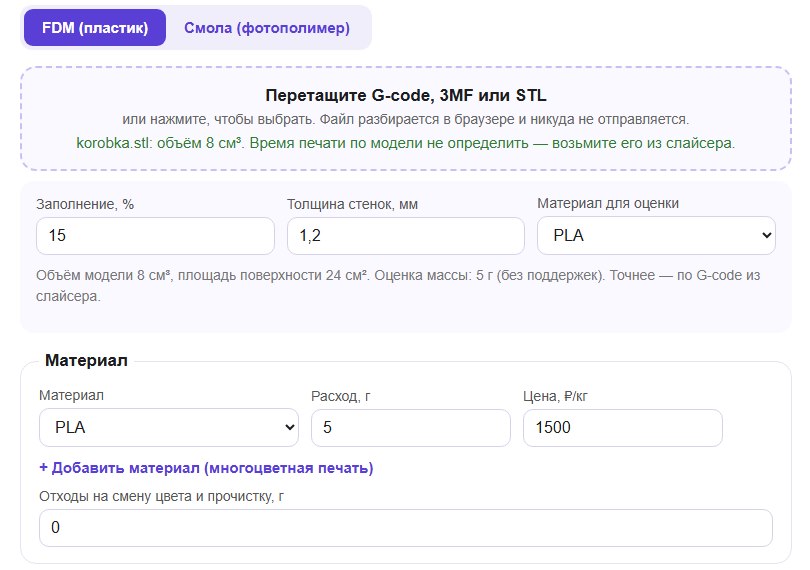The image size is (810, 570).
Task: Click the Отходы на смену цвета field
Action: [x=406, y=528]
